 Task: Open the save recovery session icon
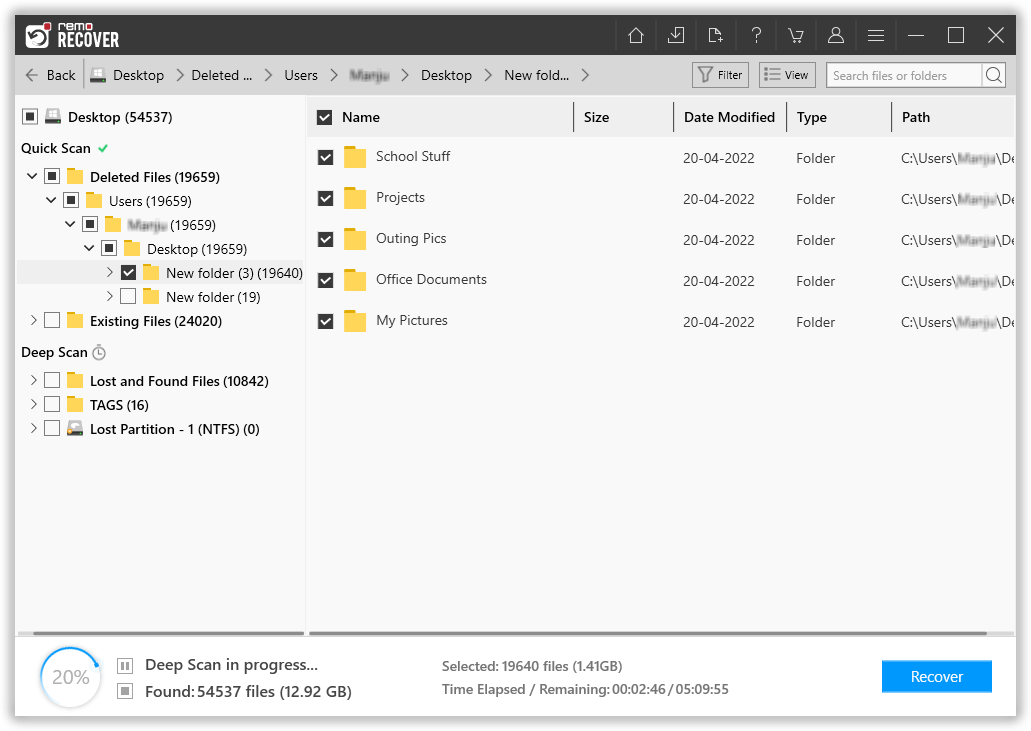click(676, 34)
